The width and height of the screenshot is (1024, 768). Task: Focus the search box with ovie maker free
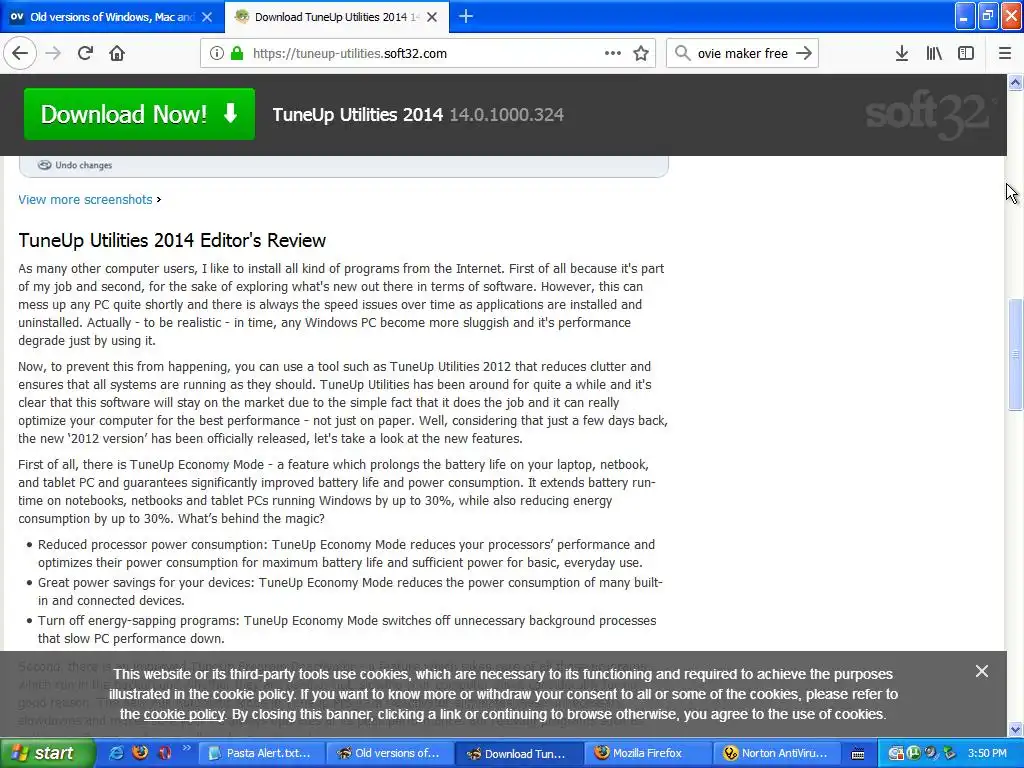pyautogui.click(x=743, y=54)
